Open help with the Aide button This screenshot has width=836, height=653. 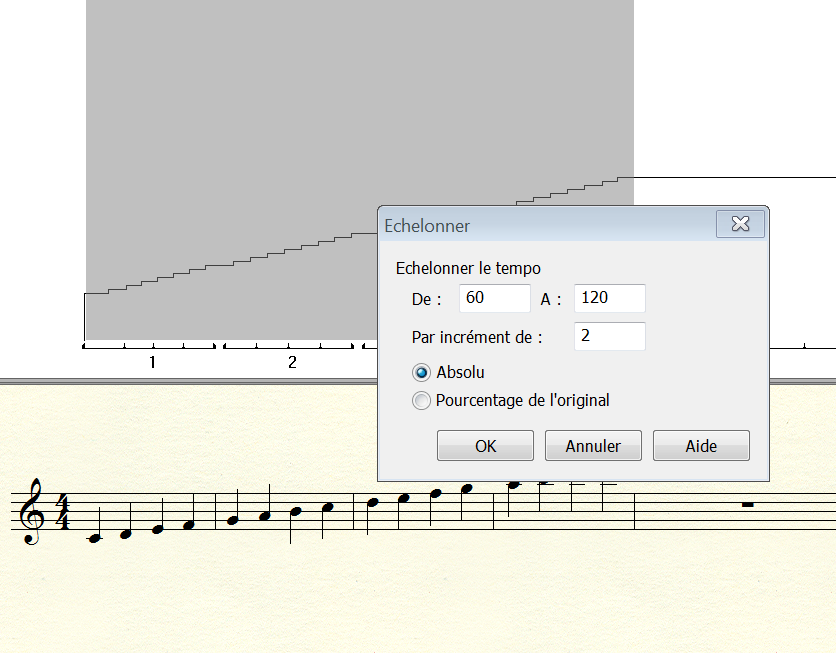(700, 446)
